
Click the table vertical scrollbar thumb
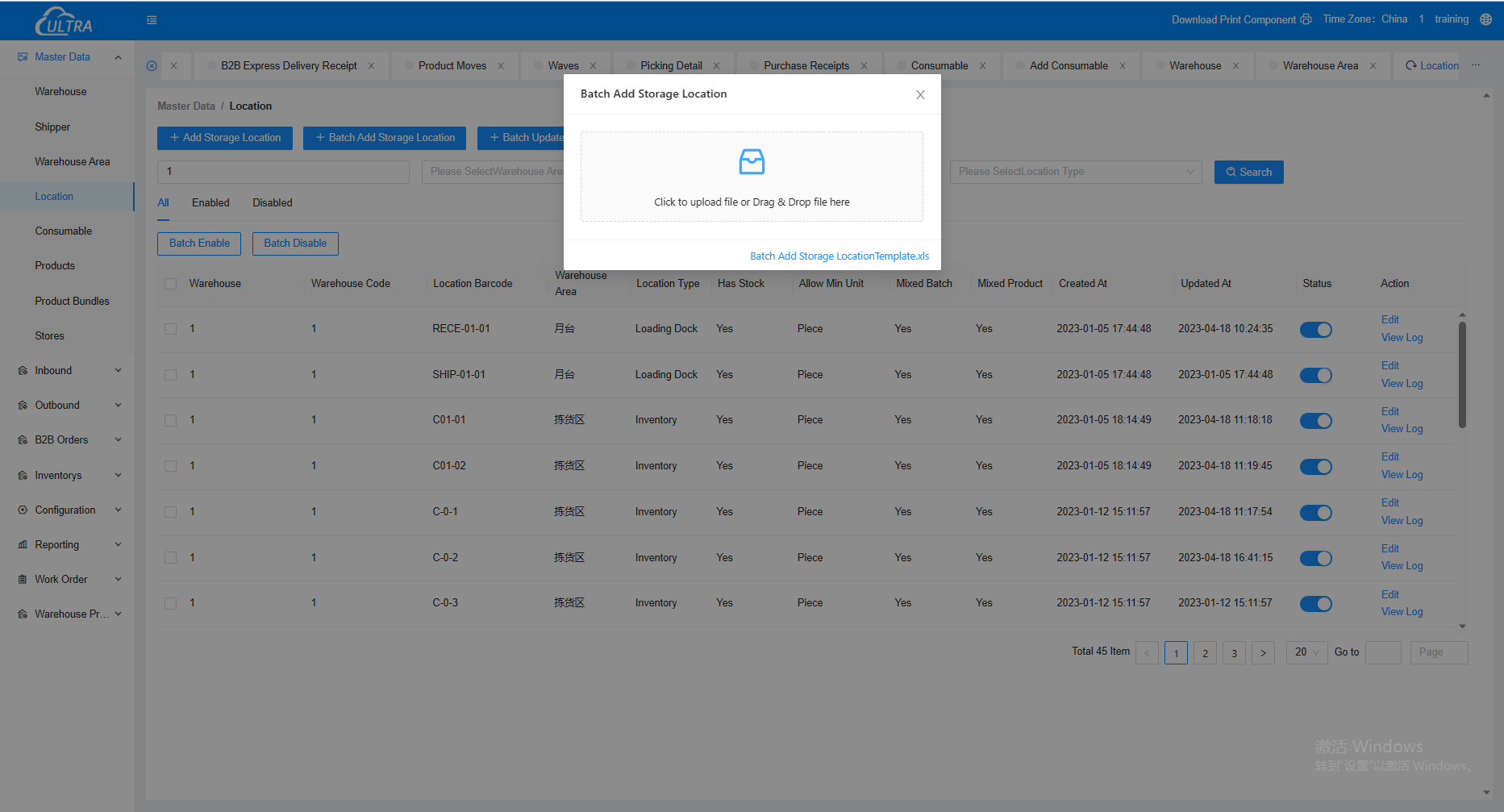(x=1462, y=375)
